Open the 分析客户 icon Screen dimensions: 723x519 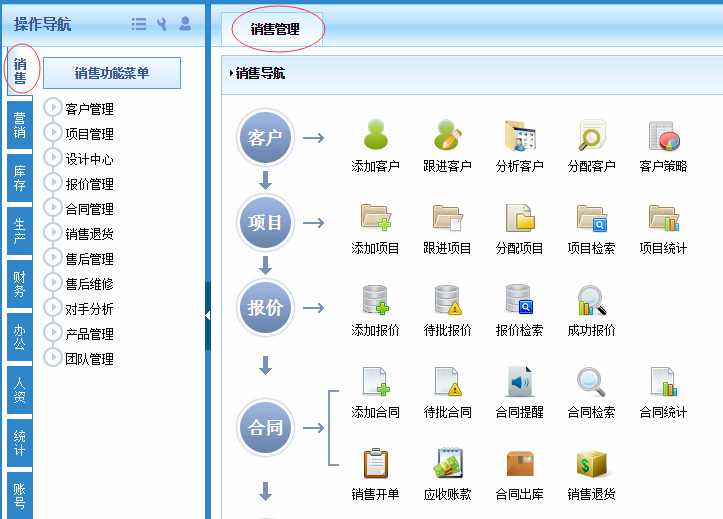coord(520,136)
